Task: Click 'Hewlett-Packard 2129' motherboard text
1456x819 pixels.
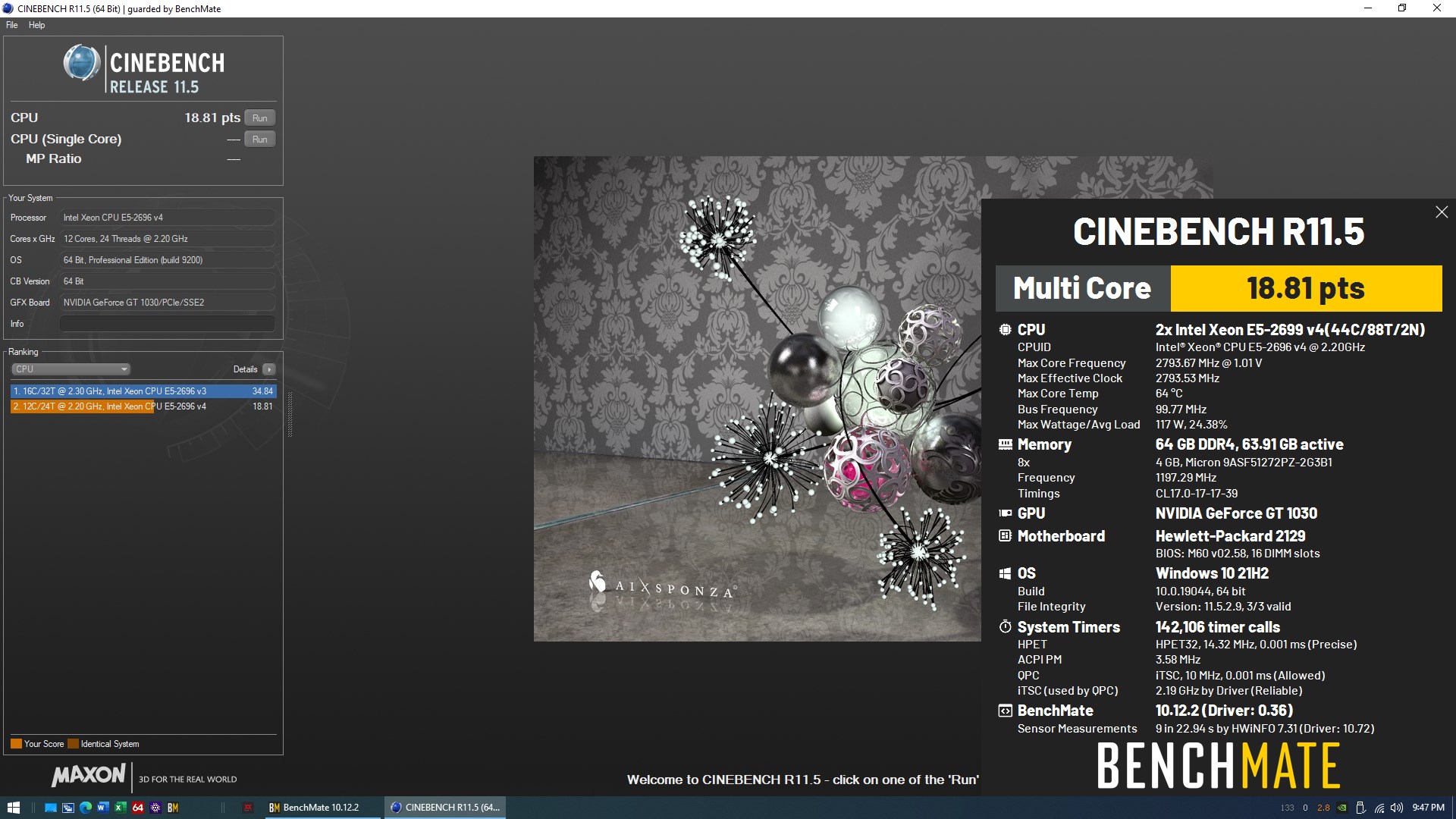Action: pyautogui.click(x=1230, y=536)
